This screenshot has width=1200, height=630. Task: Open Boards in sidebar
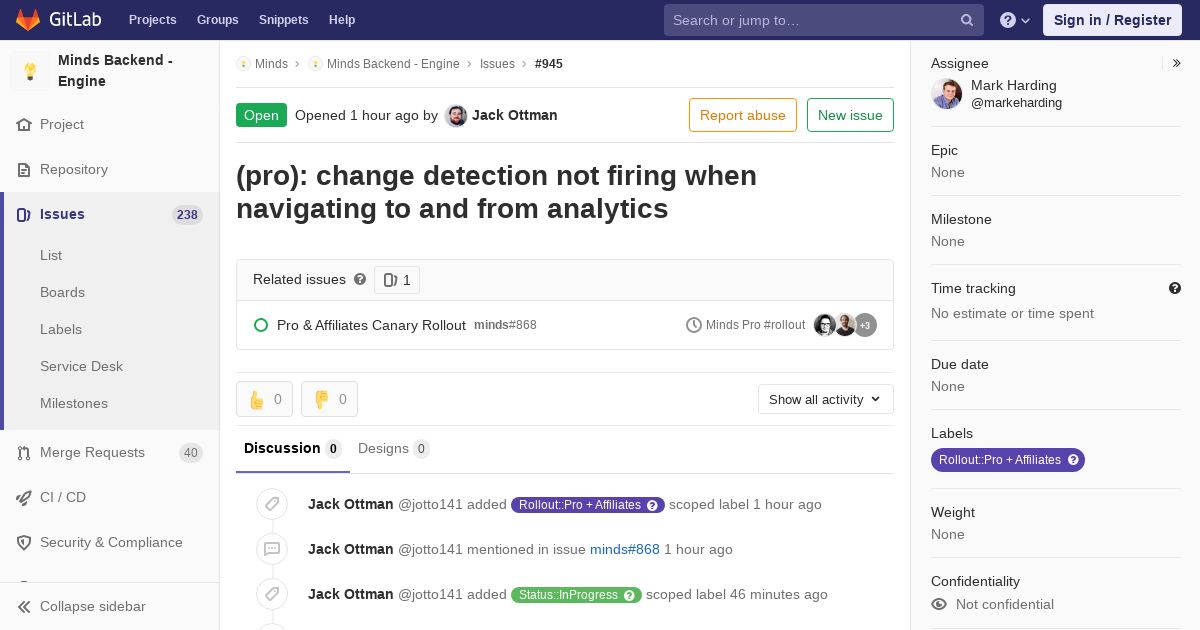(x=62, y=292)
